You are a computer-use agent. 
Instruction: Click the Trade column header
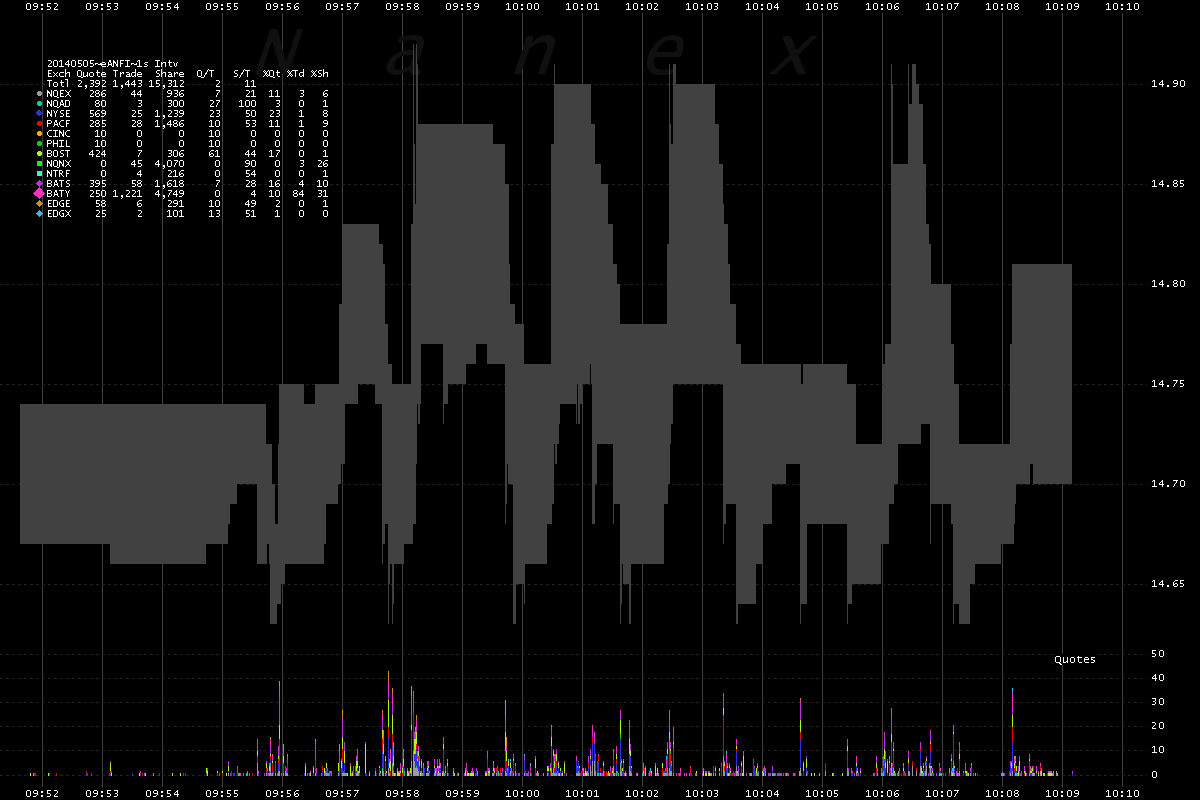click(x=128, y=73)
